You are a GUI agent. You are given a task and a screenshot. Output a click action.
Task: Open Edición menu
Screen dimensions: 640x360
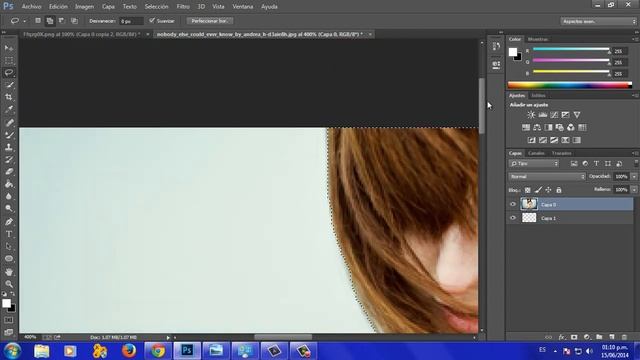(x=58, y=7)
